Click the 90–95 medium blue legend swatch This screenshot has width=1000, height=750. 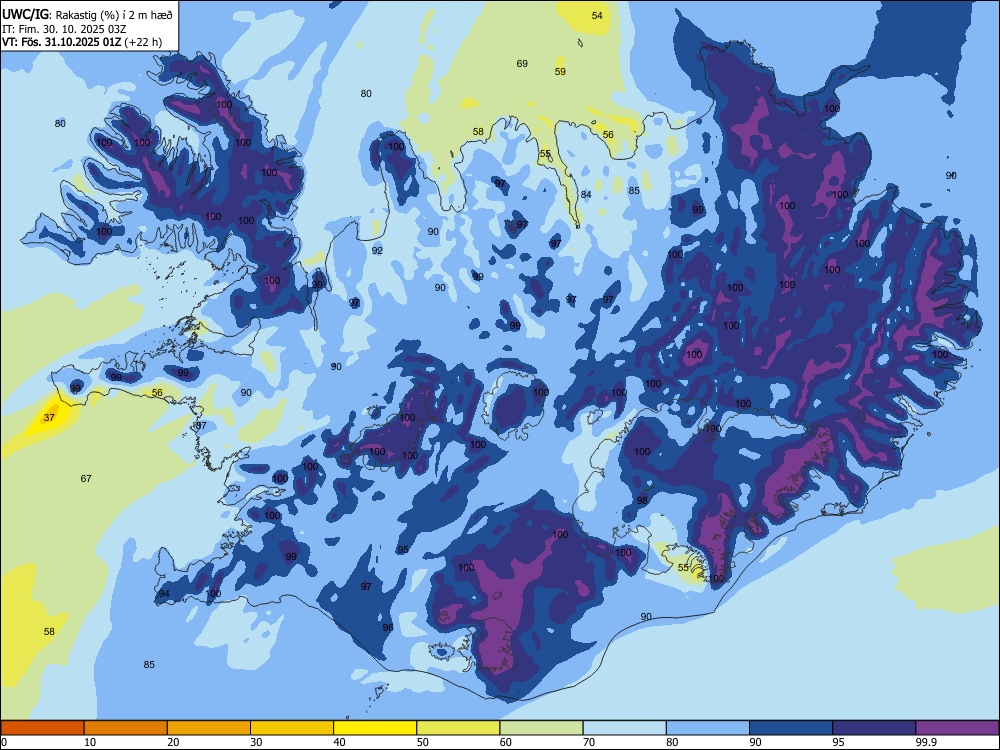(x=791, y=728)
